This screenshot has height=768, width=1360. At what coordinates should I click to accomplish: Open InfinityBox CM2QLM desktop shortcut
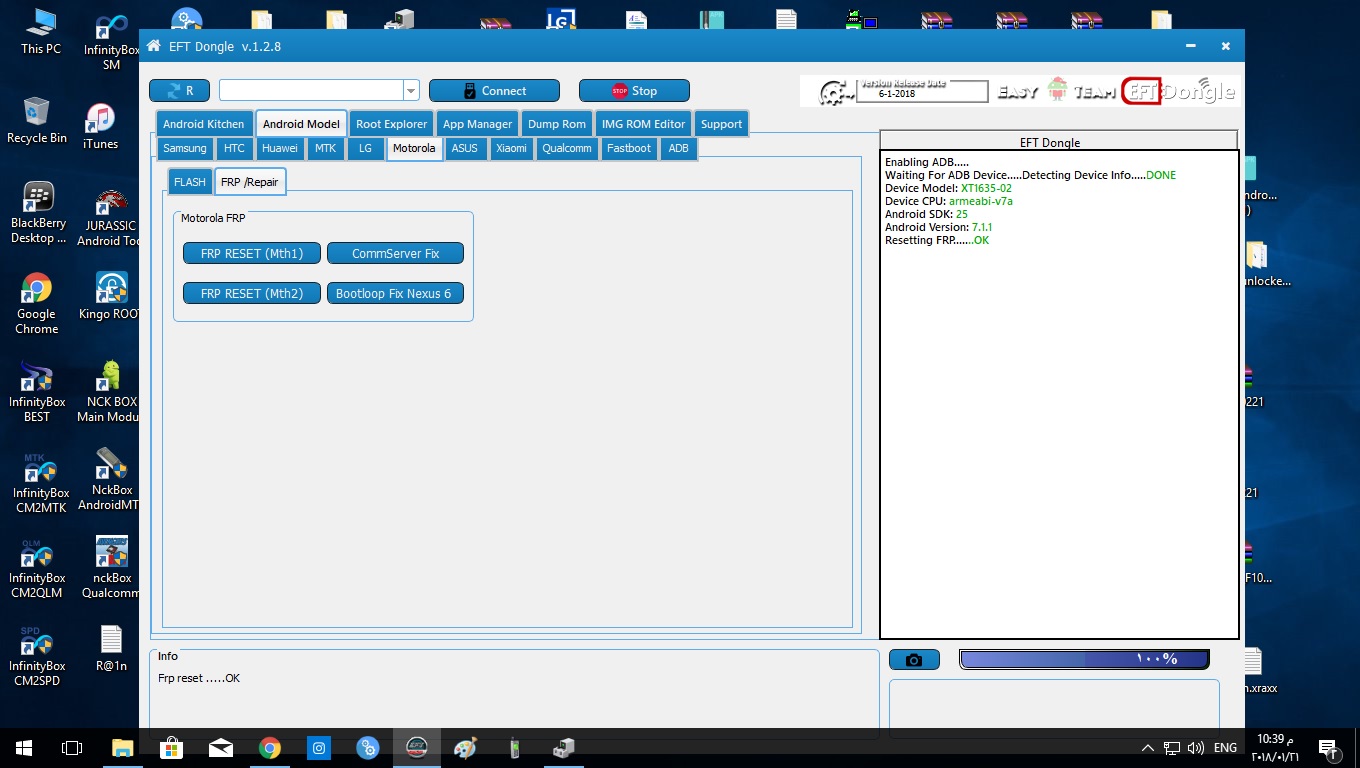coord(37,569)
